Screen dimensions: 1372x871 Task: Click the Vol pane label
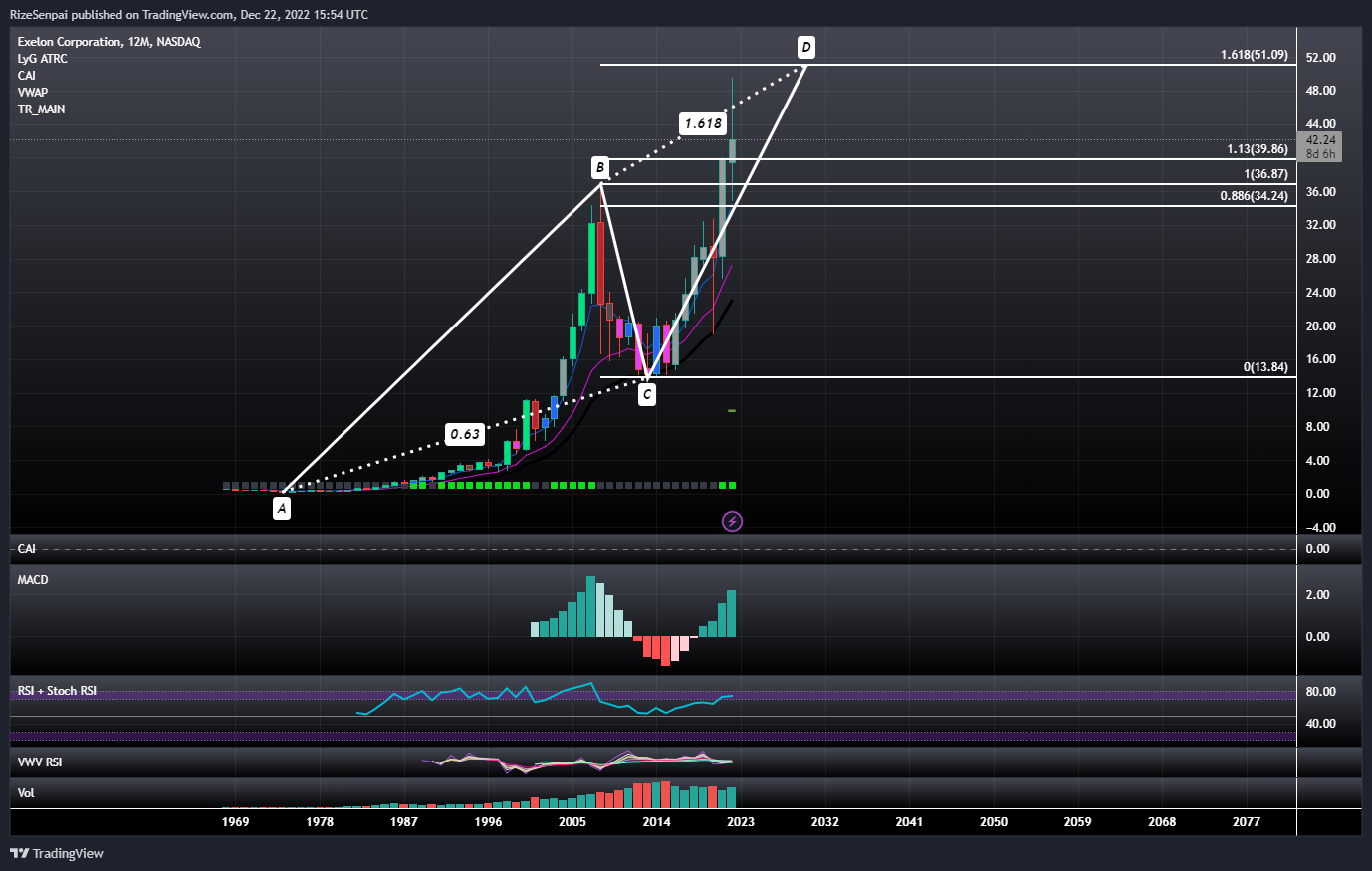(26, 793)
